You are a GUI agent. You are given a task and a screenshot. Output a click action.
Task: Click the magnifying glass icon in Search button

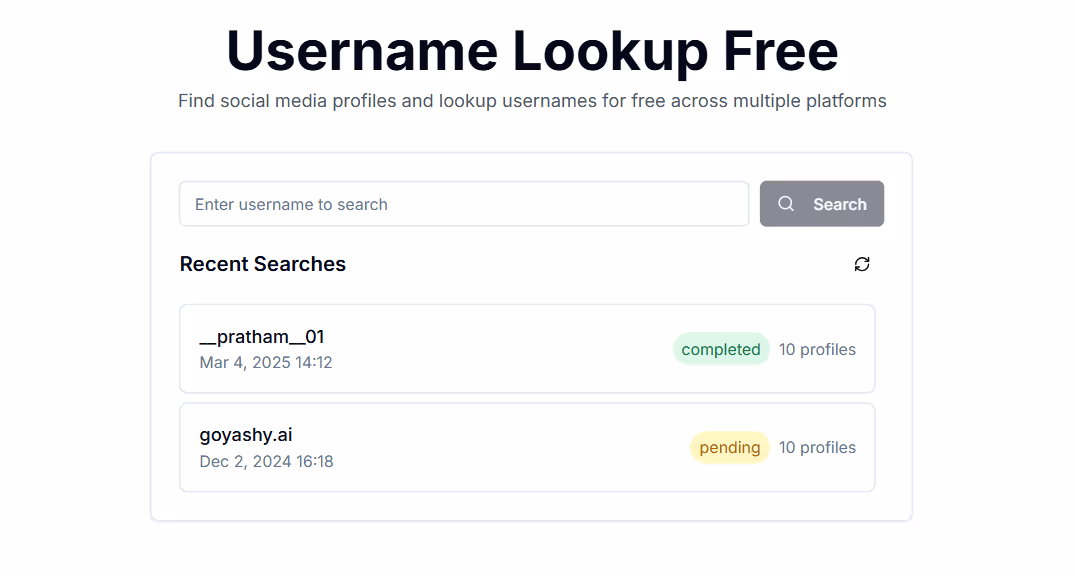tap(786, 203)
